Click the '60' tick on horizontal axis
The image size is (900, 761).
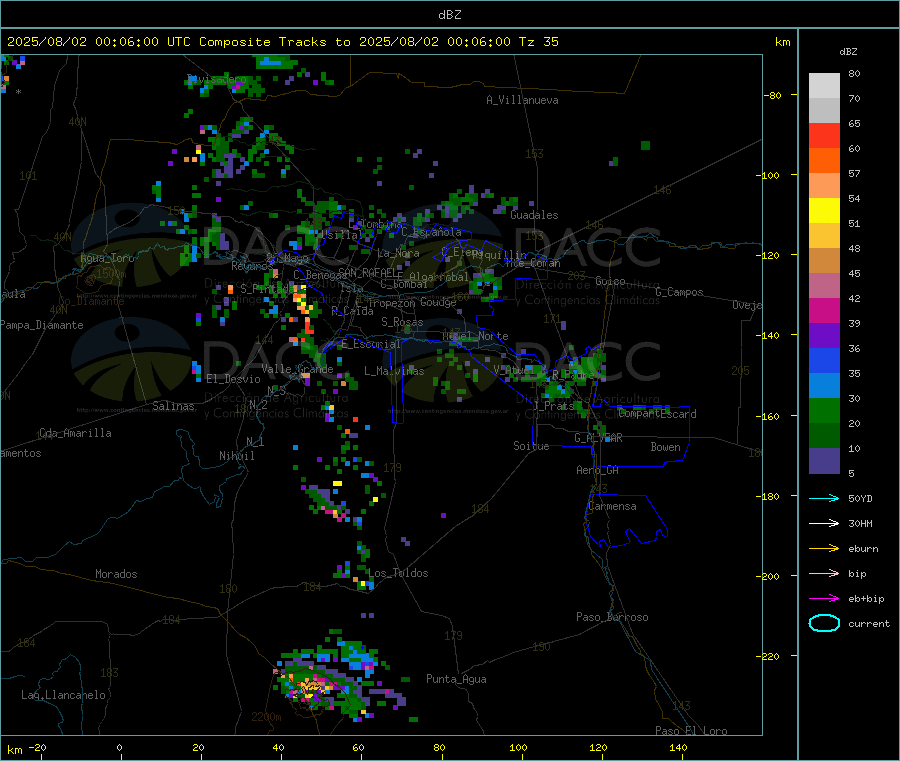click(358, 747)
